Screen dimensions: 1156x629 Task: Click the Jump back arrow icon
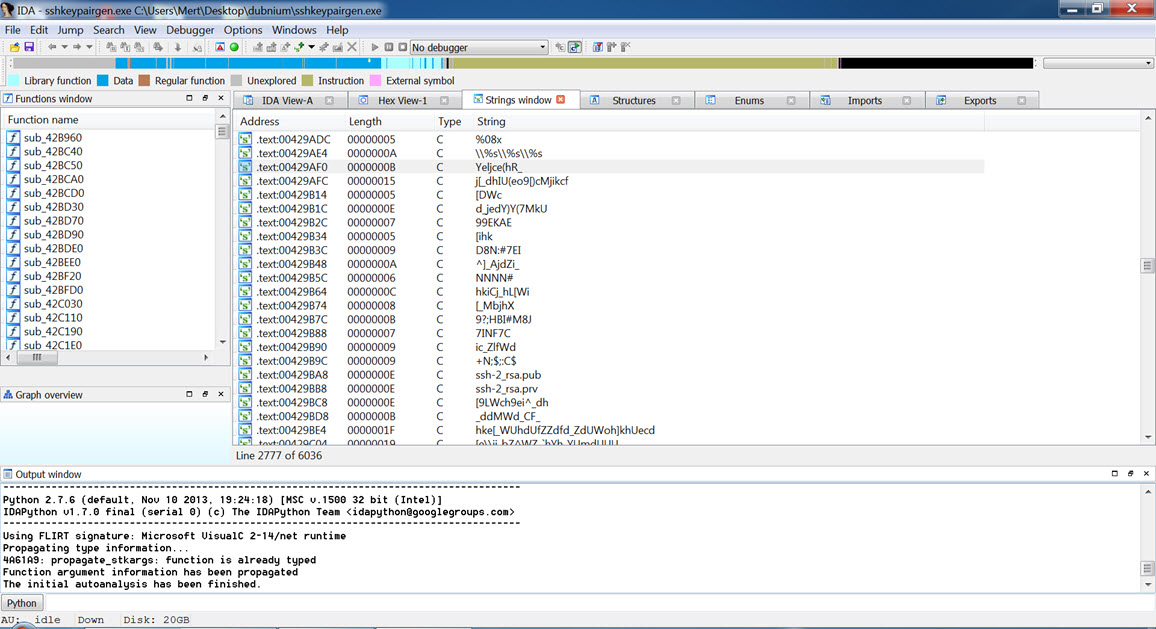coord(52,47)
